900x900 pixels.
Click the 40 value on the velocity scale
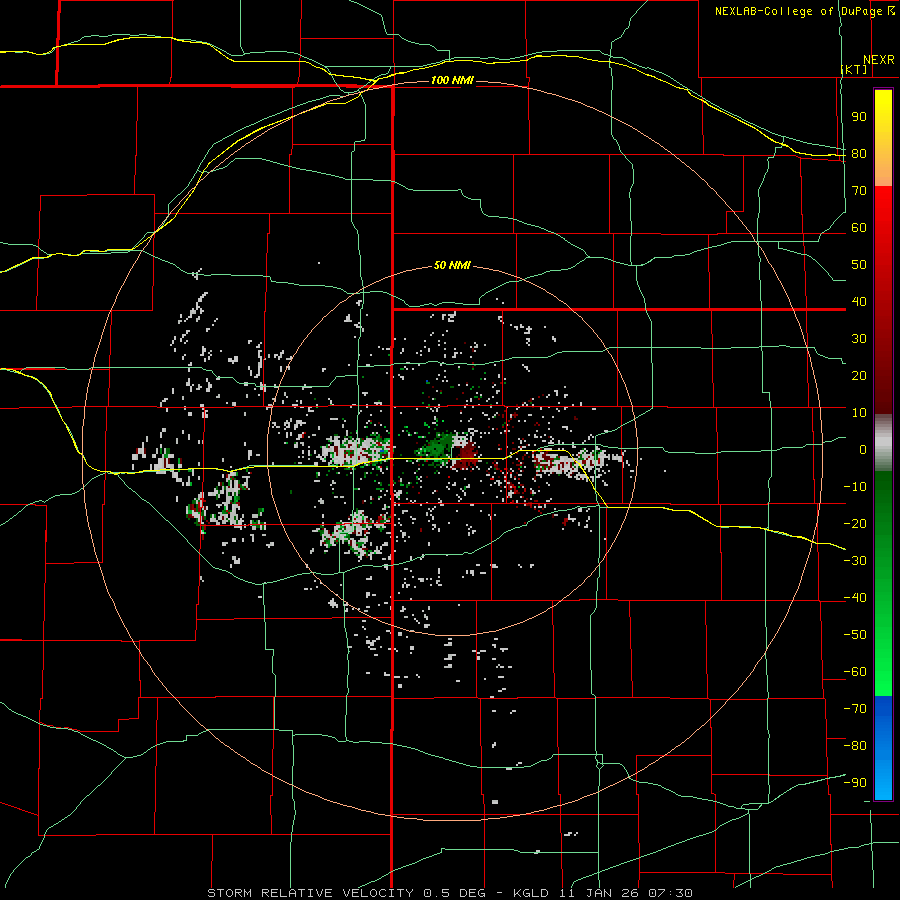(x=859, y=302)
